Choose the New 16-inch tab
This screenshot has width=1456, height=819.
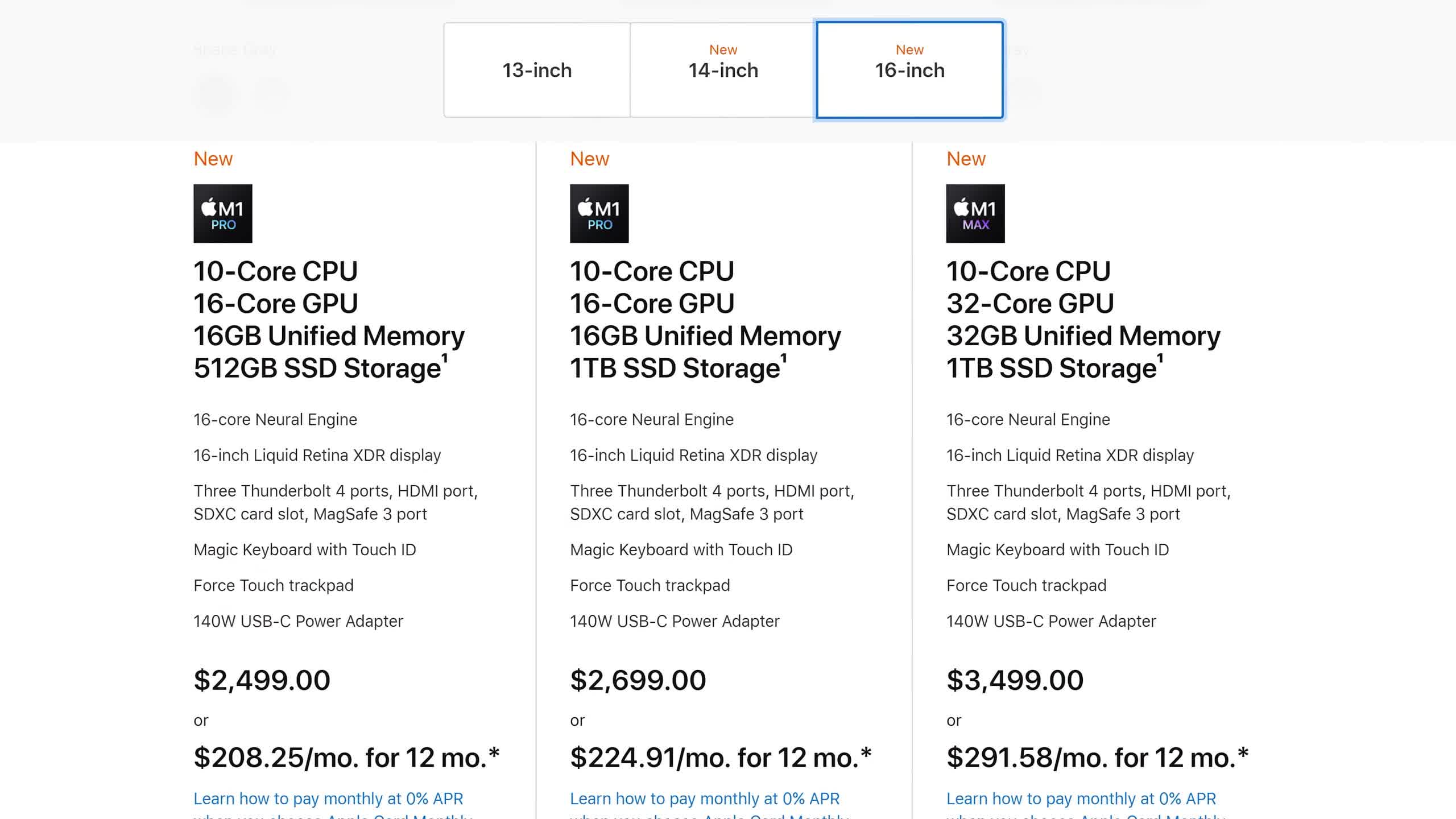pos(909,70)
